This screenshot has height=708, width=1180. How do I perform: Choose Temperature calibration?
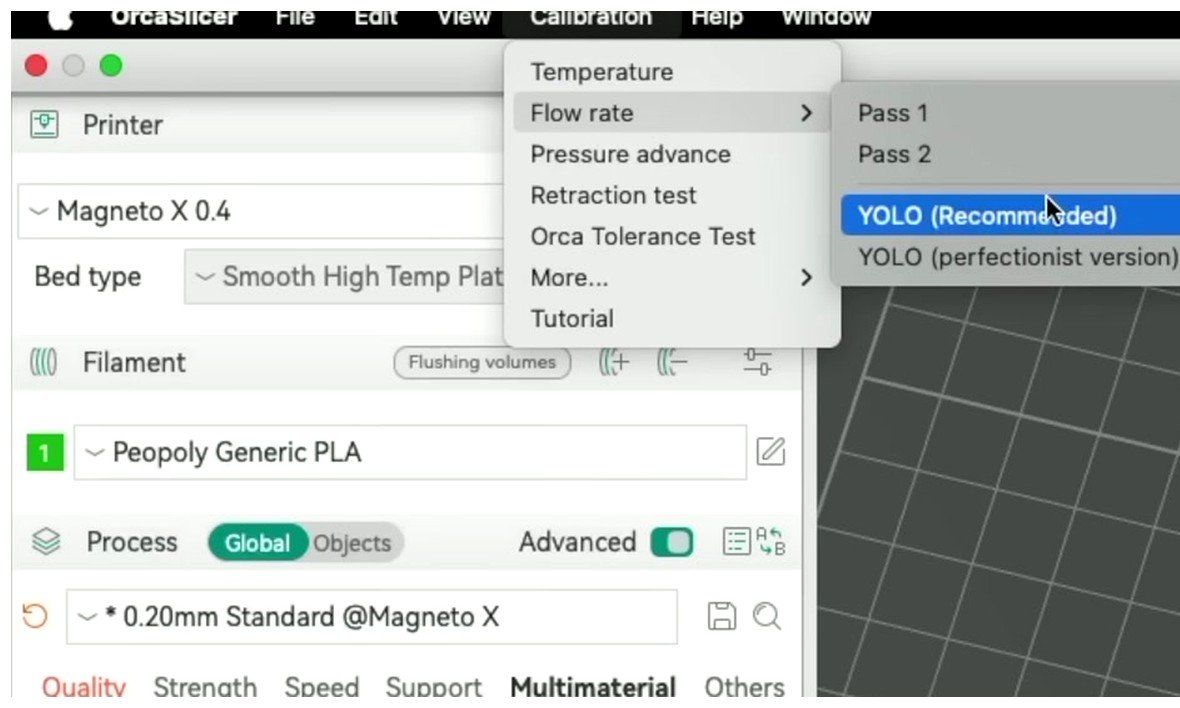672,72
